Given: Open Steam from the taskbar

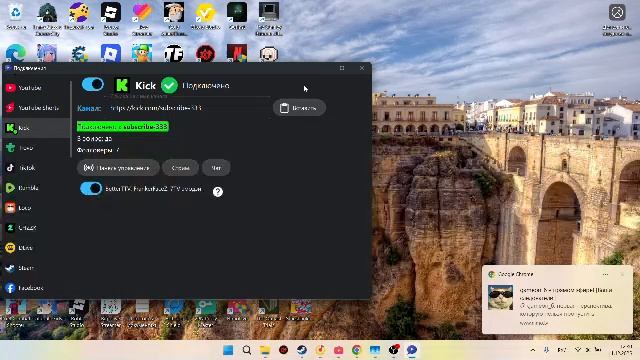Looking at the screenshot, I should [302, 350].
